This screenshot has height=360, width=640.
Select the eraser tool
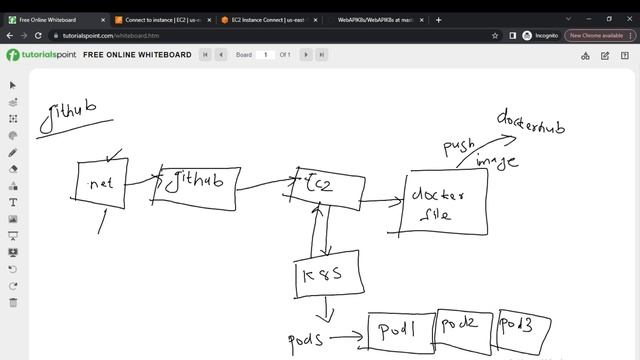coord(13,169)
